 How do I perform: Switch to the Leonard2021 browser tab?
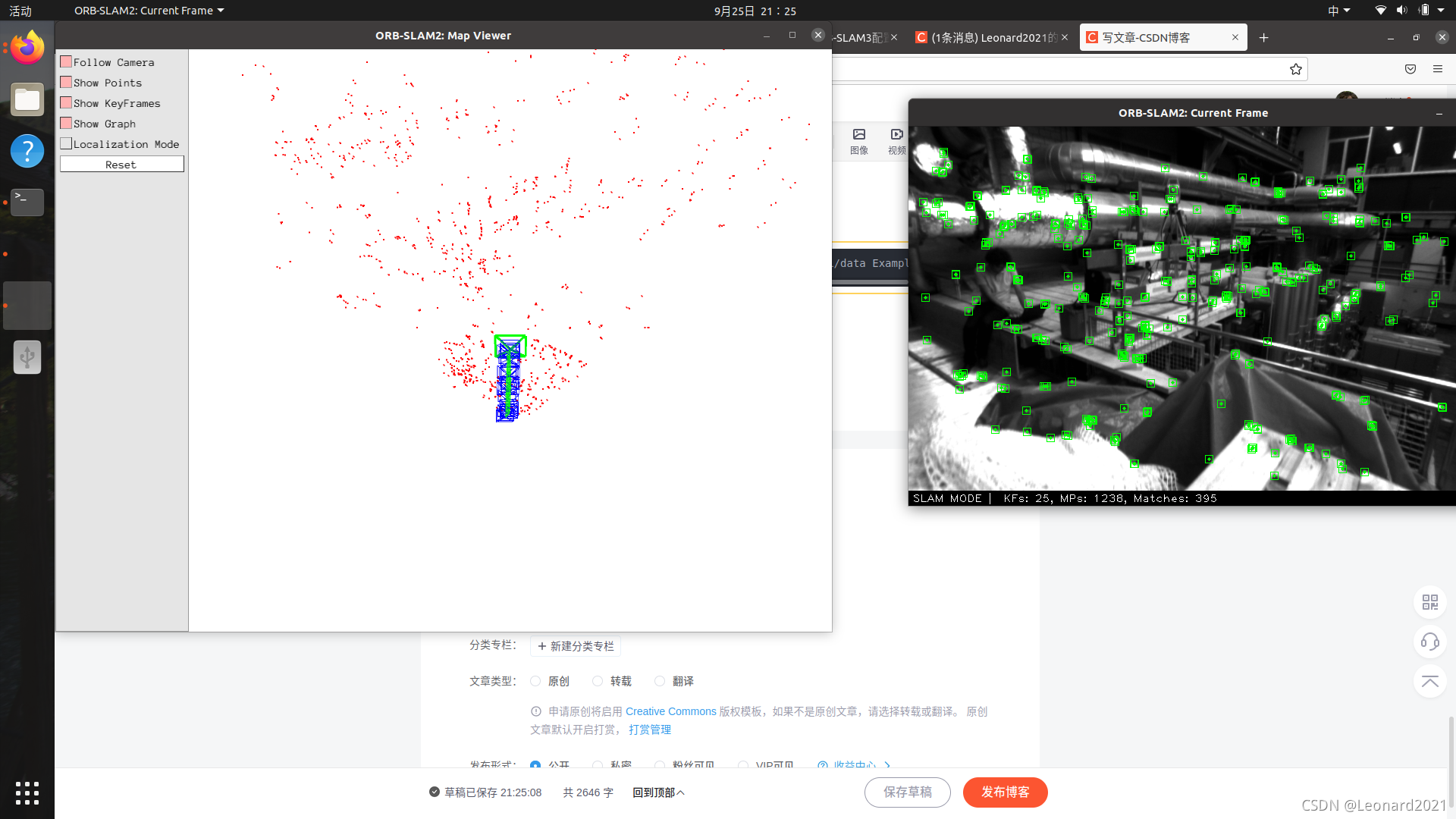[993, 38]
